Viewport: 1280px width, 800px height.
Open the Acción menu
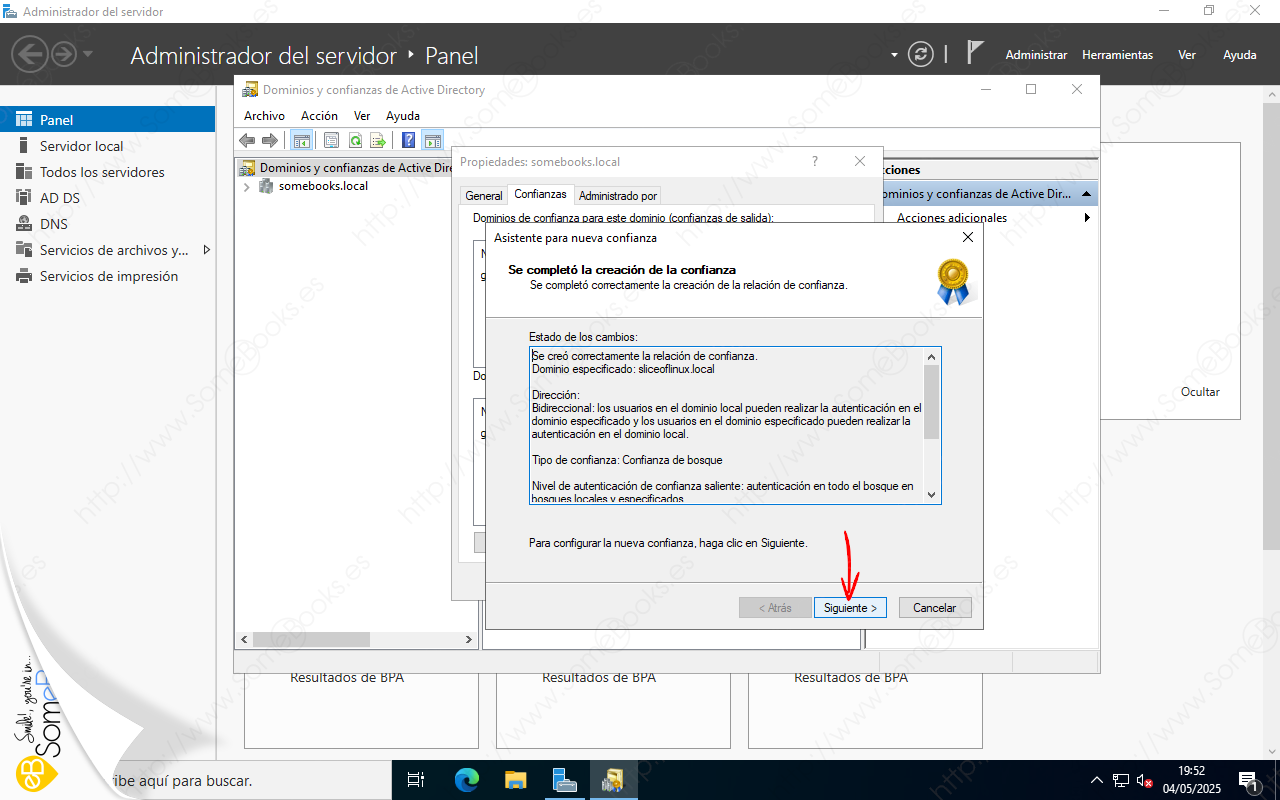(x=319, y=116)
